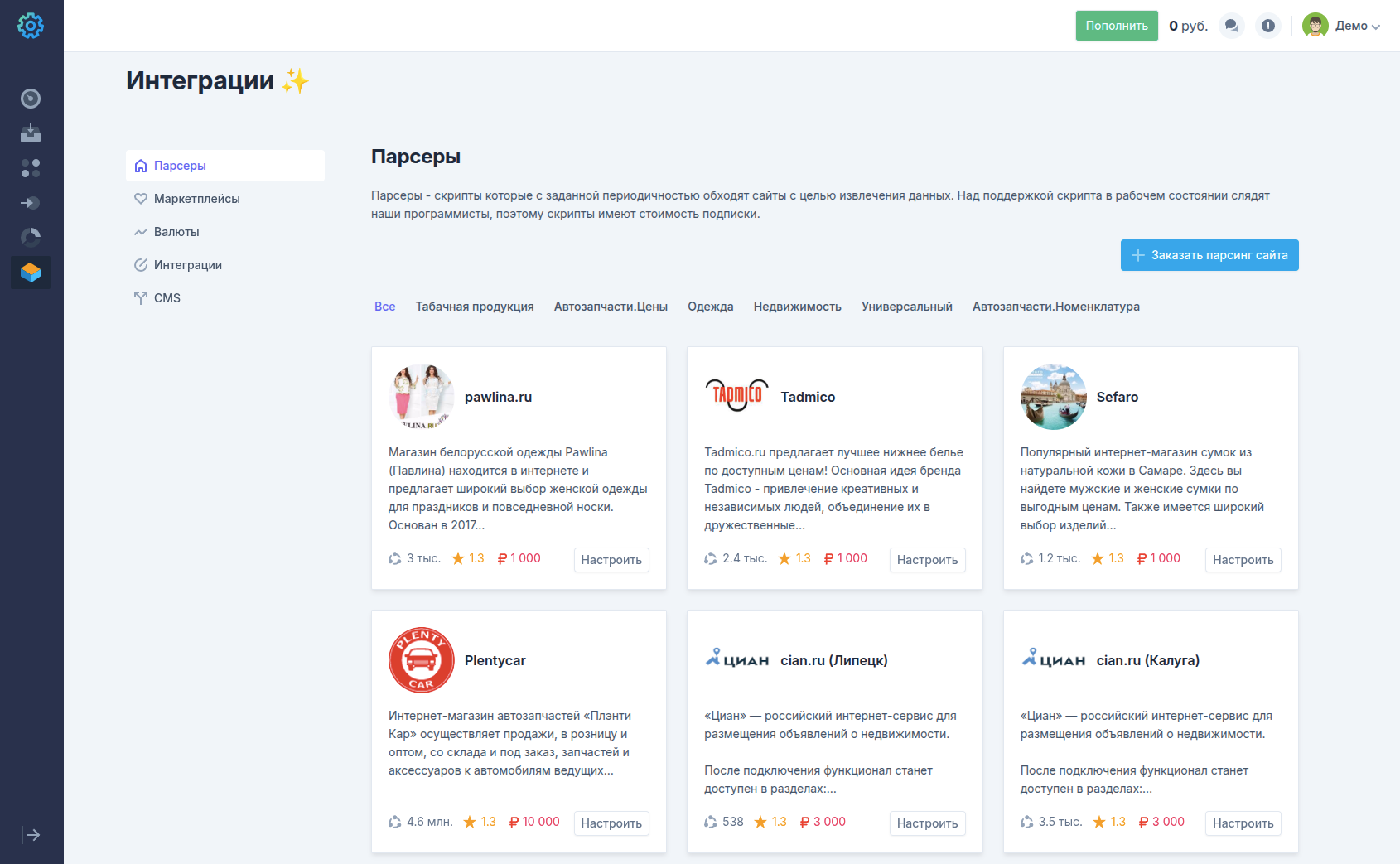Open the pie chart analytics sidebar icon
The width and height of the screenshot is (1400, 864).
click(31, 238)
